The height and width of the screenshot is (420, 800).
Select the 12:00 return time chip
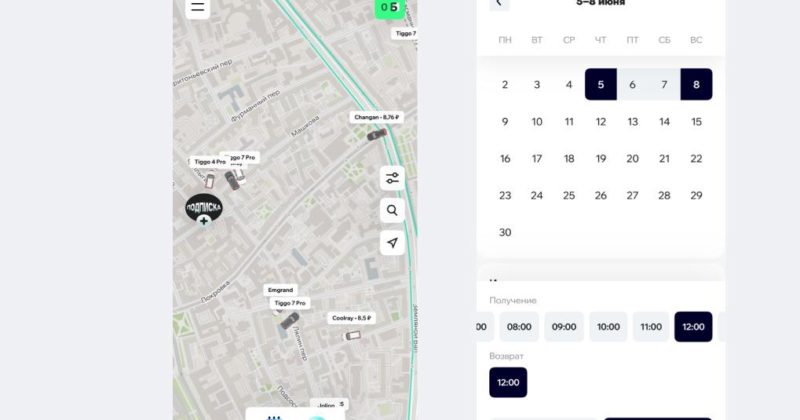(x=508, y=382)
